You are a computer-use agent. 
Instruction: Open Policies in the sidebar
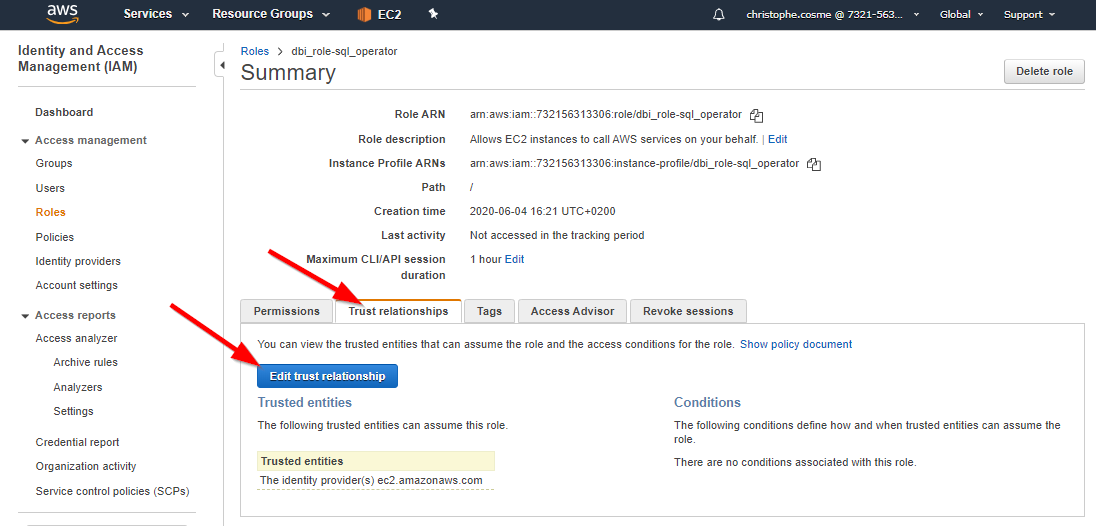click(55, 238)
